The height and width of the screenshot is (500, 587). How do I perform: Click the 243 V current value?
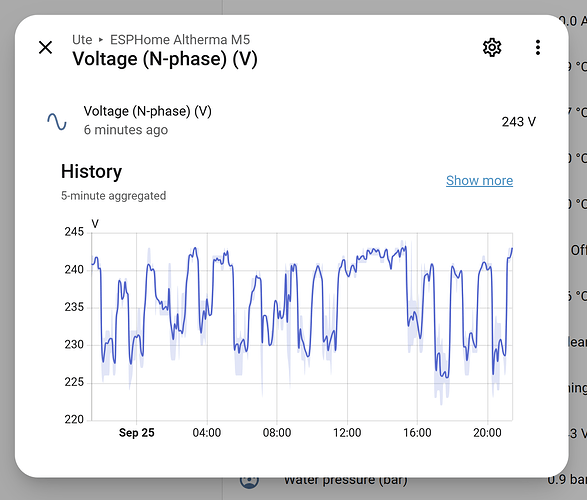[518, 122]
